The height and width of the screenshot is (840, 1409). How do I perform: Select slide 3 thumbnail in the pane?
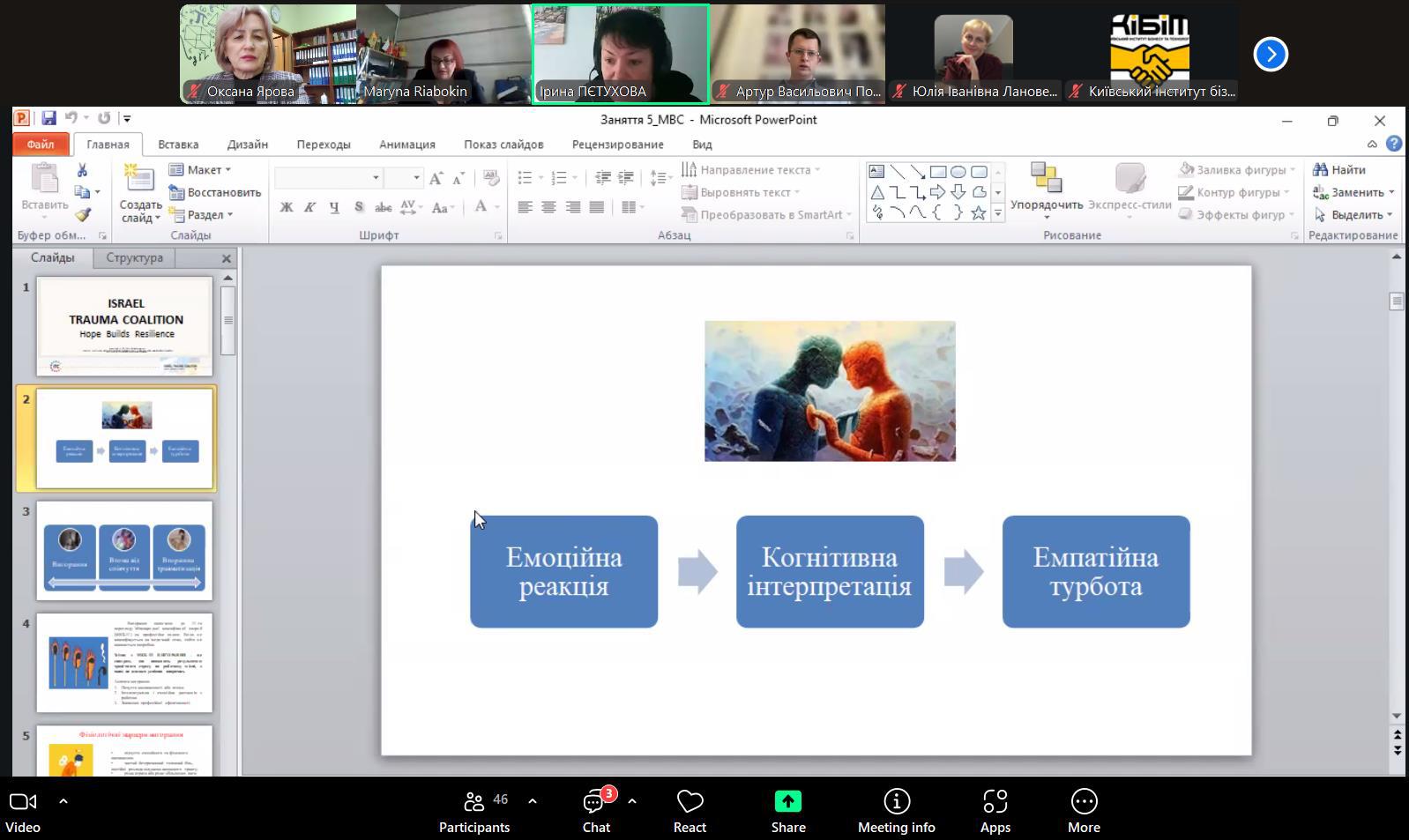click(124, 550)
